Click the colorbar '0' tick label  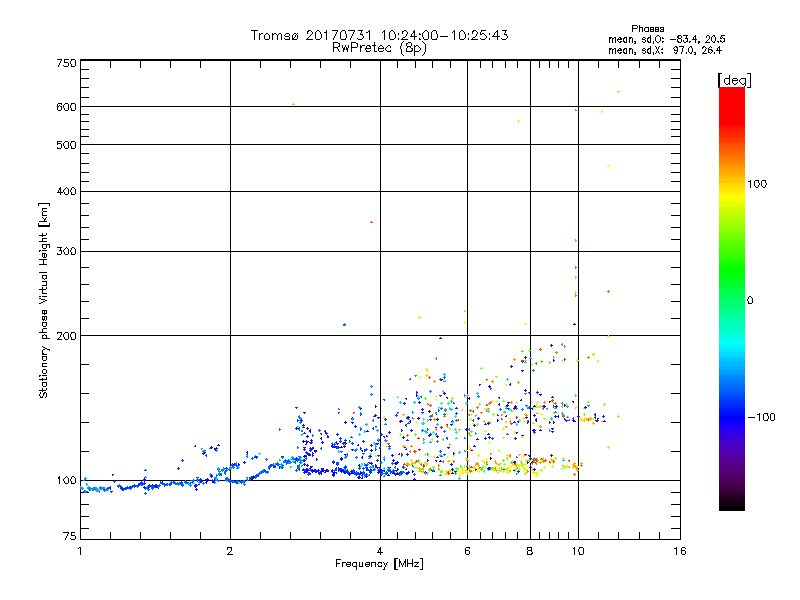(x=749, y=301)
